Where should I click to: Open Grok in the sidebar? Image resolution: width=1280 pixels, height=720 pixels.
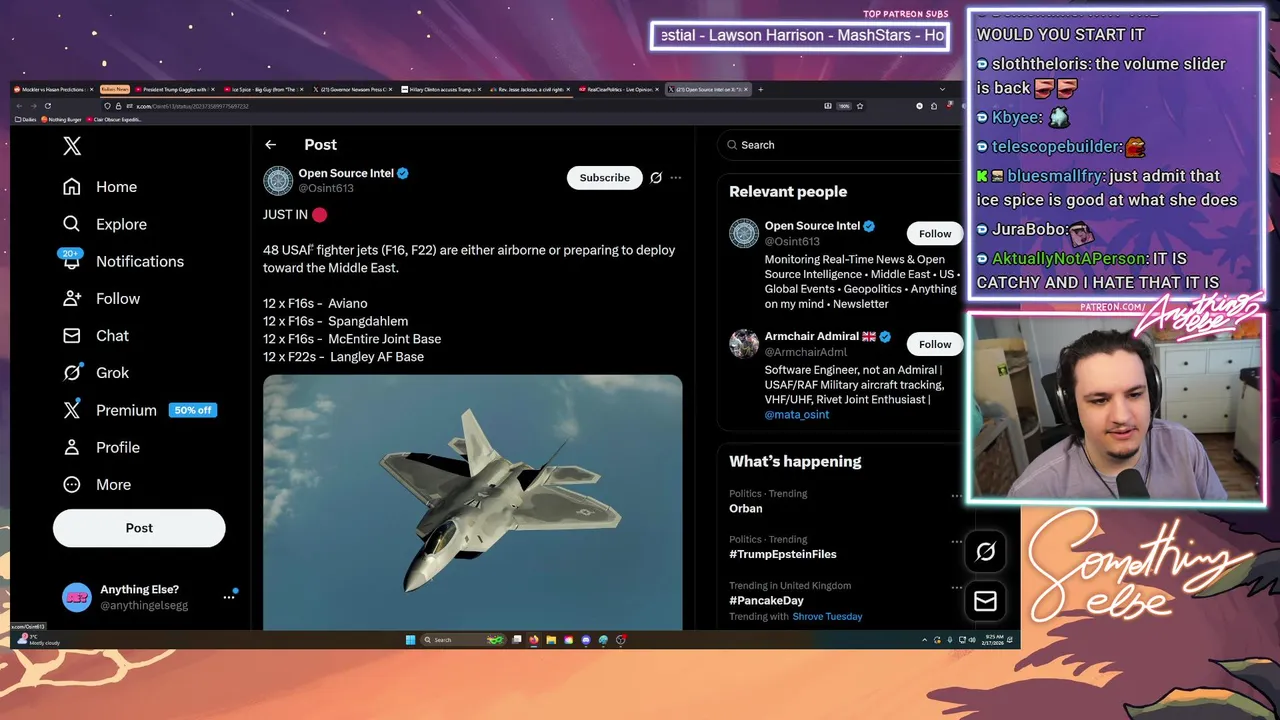[96, 372]
